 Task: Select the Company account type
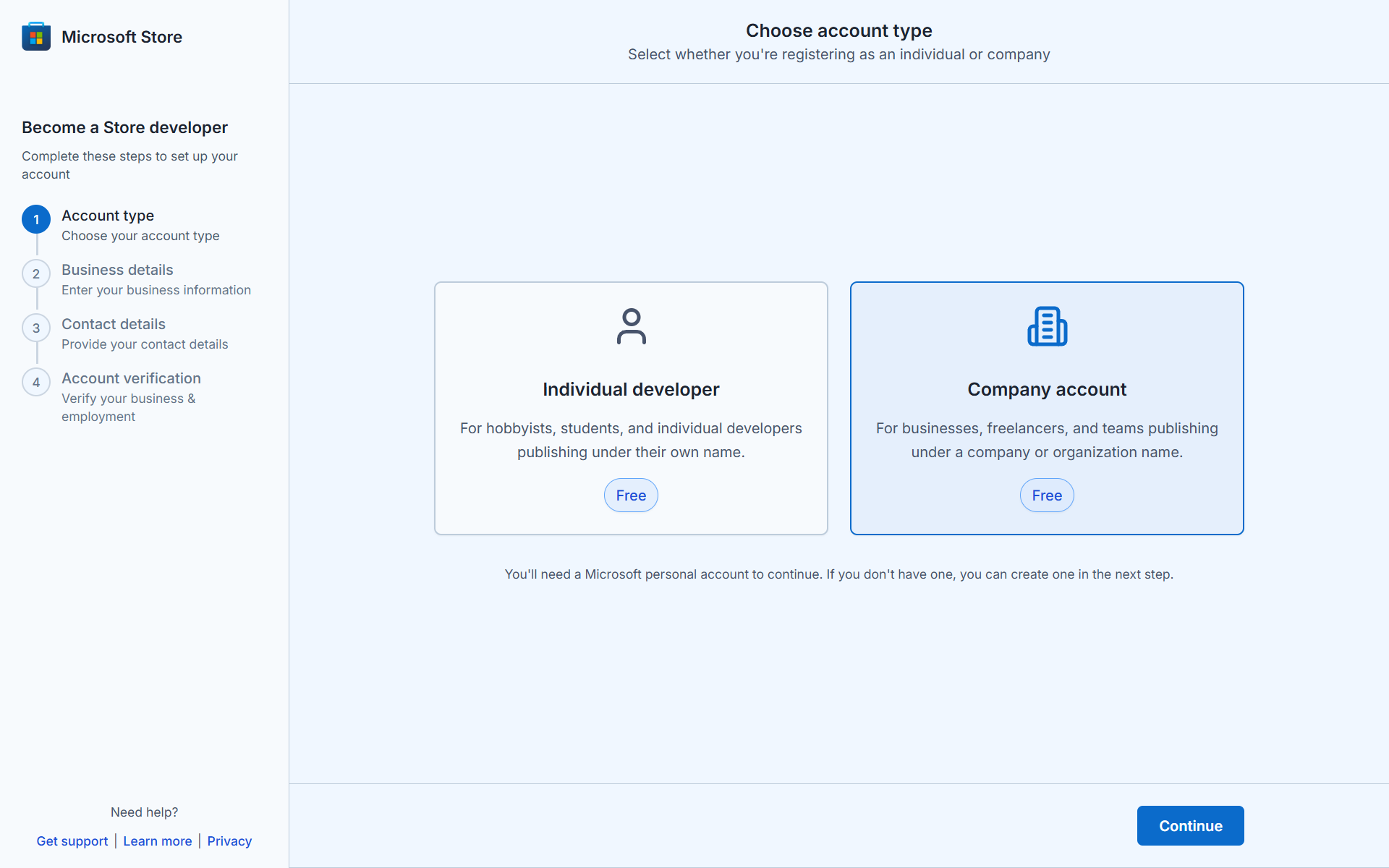[1047, 407]
